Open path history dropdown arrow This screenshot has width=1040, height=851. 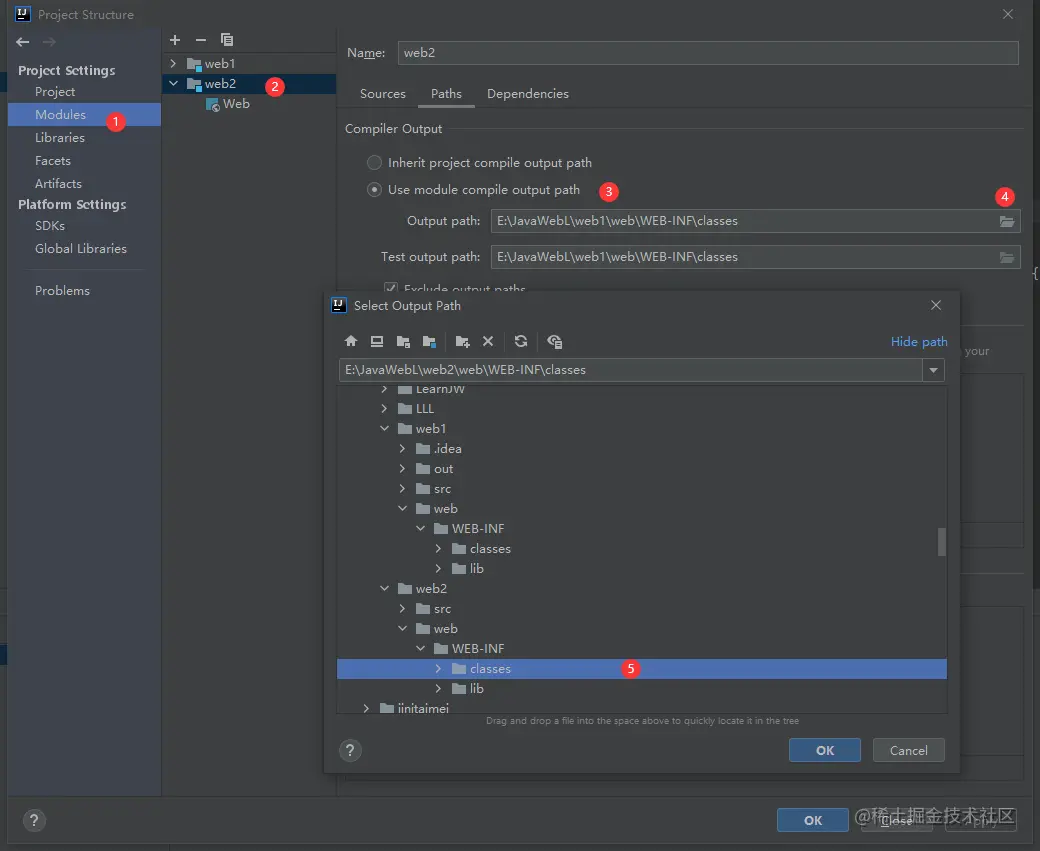pos(933,370)
